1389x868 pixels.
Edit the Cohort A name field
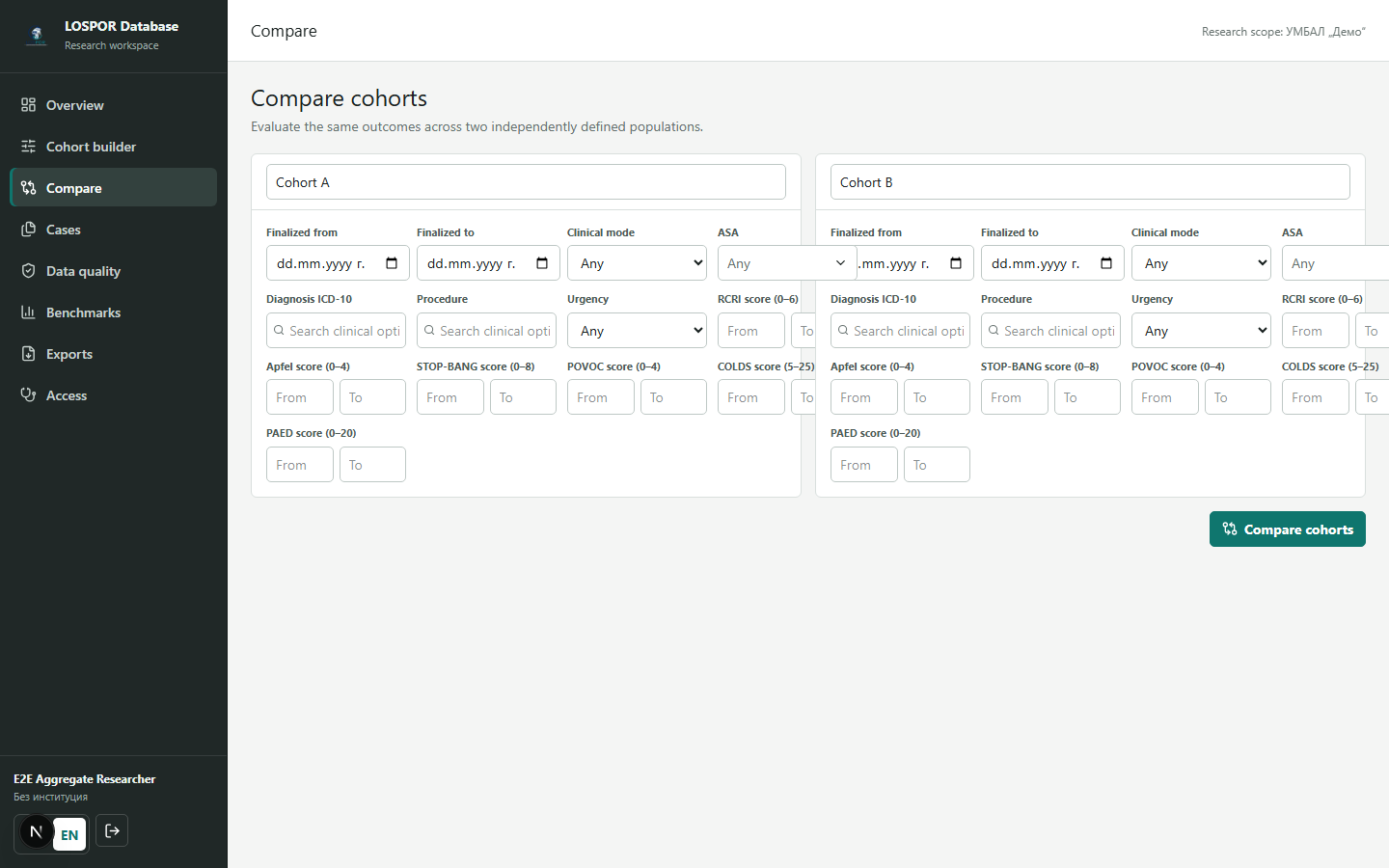pos(526,182)
